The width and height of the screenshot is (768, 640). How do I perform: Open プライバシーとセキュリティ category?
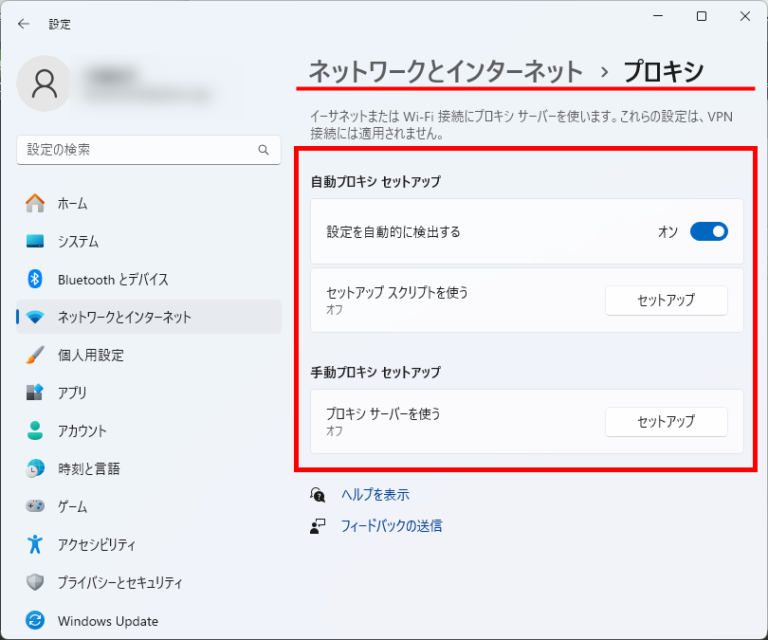coord(149,582)
